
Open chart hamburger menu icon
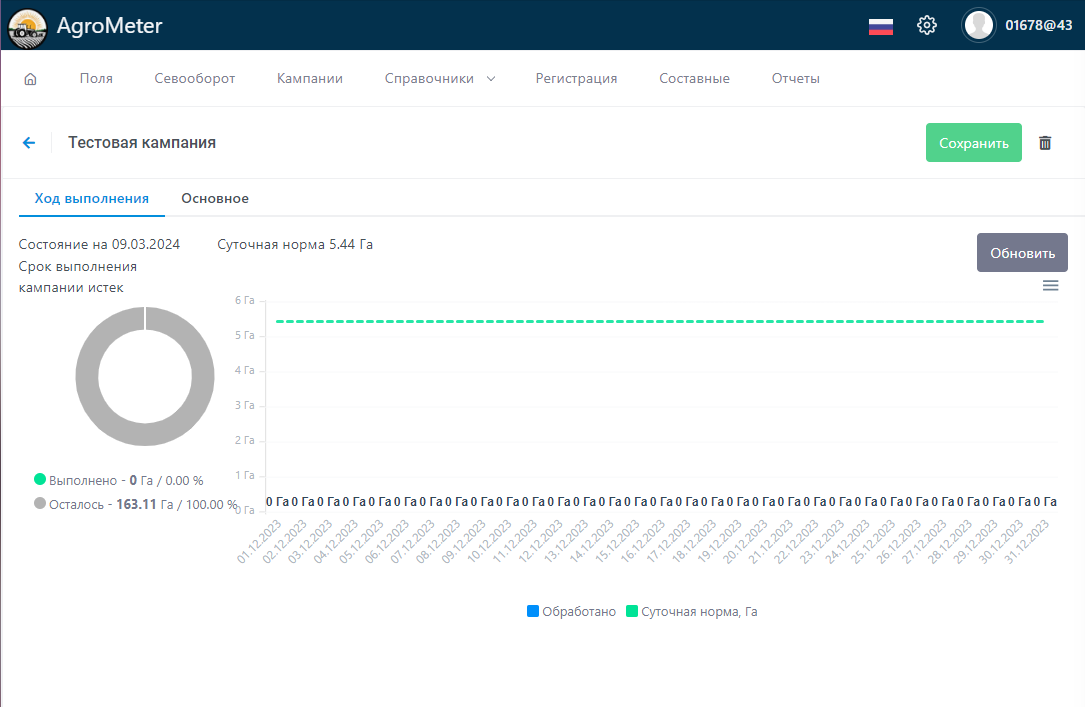coord(1050,286)
